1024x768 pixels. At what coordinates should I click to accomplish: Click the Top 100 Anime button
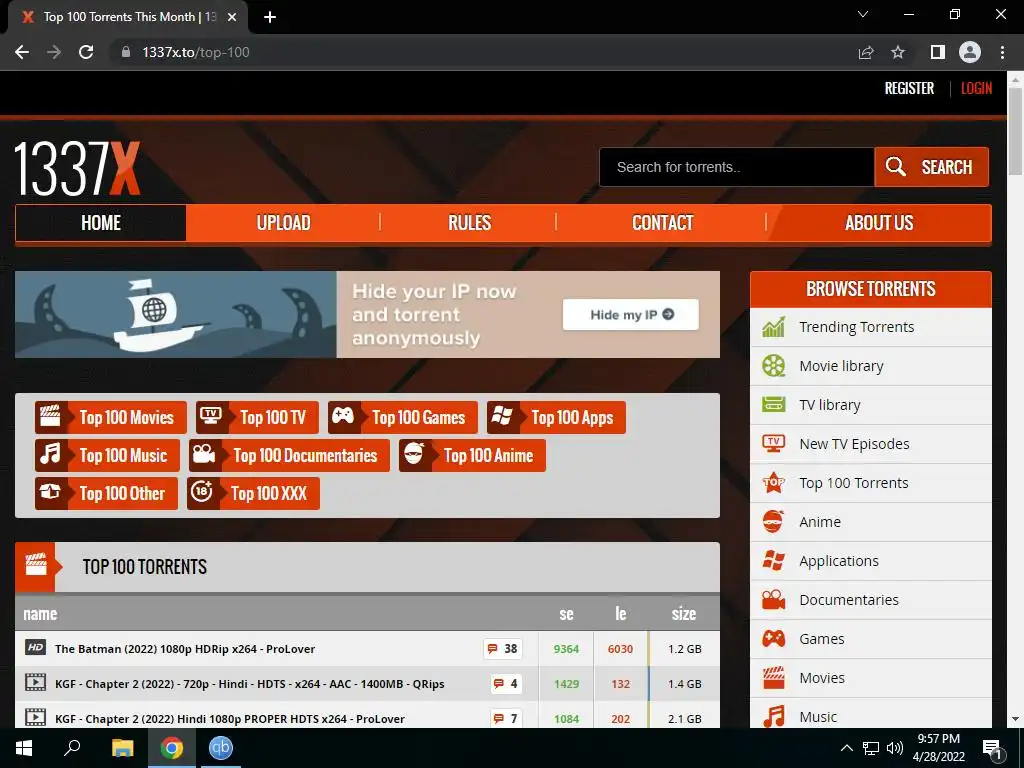[x=472, y=455]
